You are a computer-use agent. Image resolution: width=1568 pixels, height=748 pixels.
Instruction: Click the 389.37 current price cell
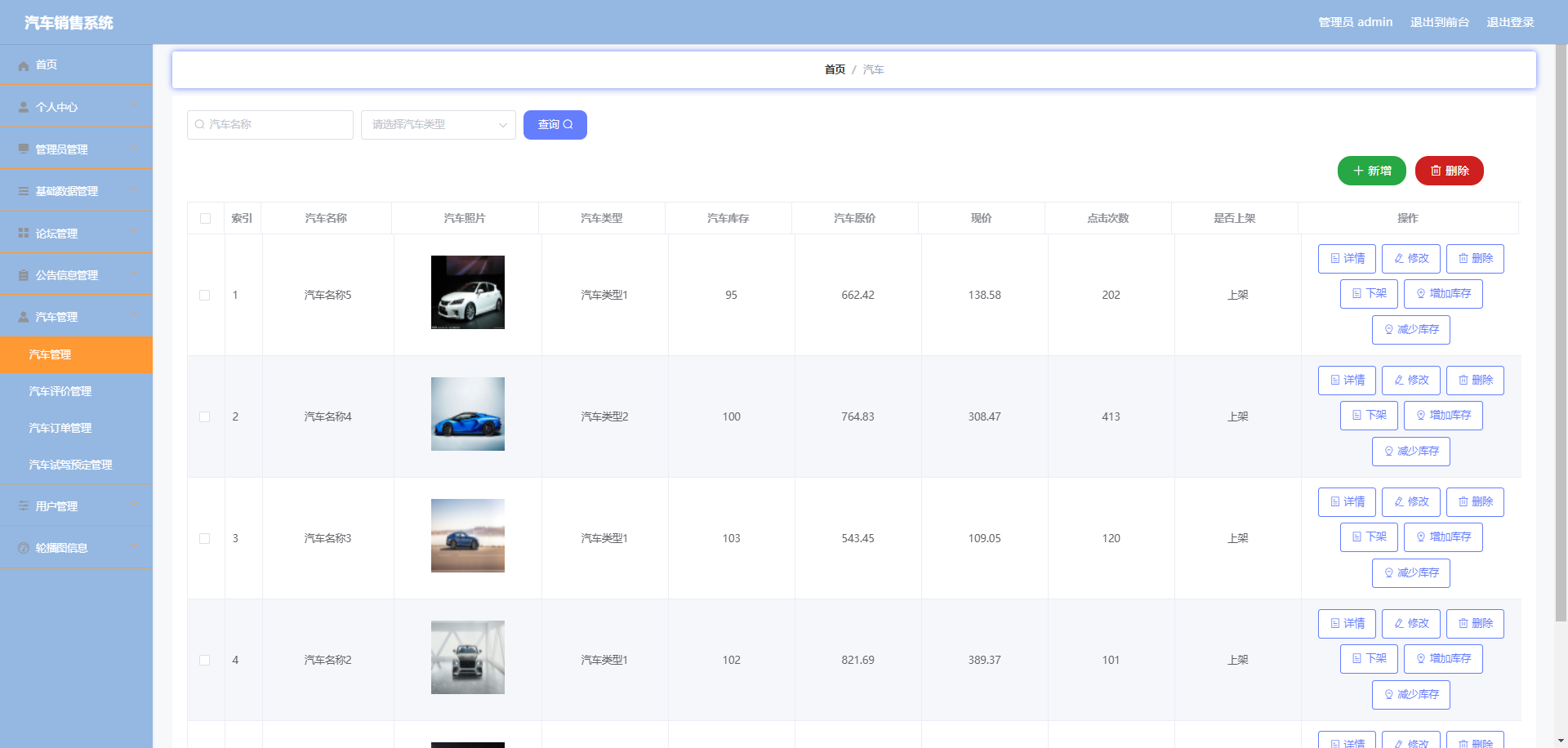(984, 660)
